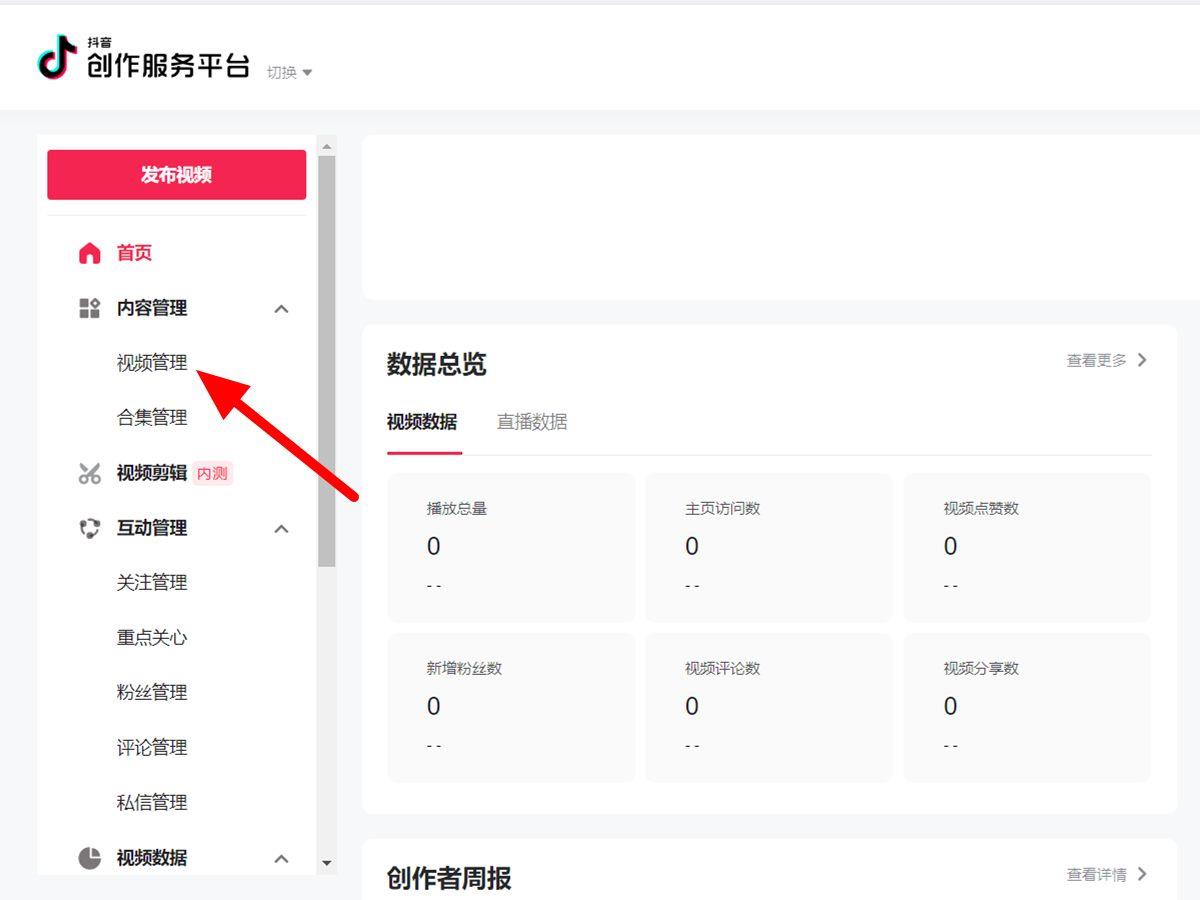This screenshot has width=1200, height=900.
Task: Click the arrow next to 查看详情
Action: [x=1142, y=874]
